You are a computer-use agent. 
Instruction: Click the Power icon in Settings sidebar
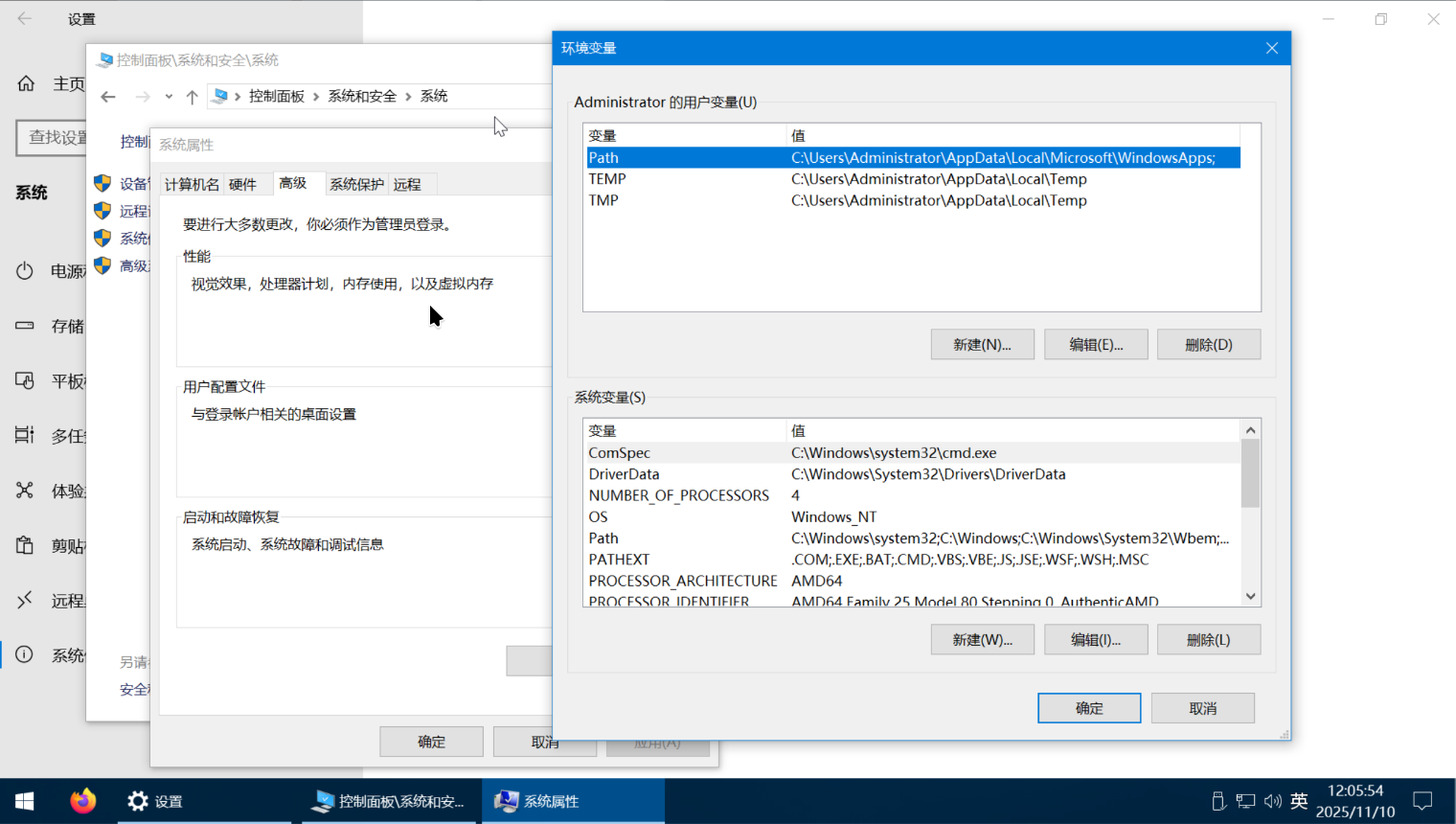25,271
